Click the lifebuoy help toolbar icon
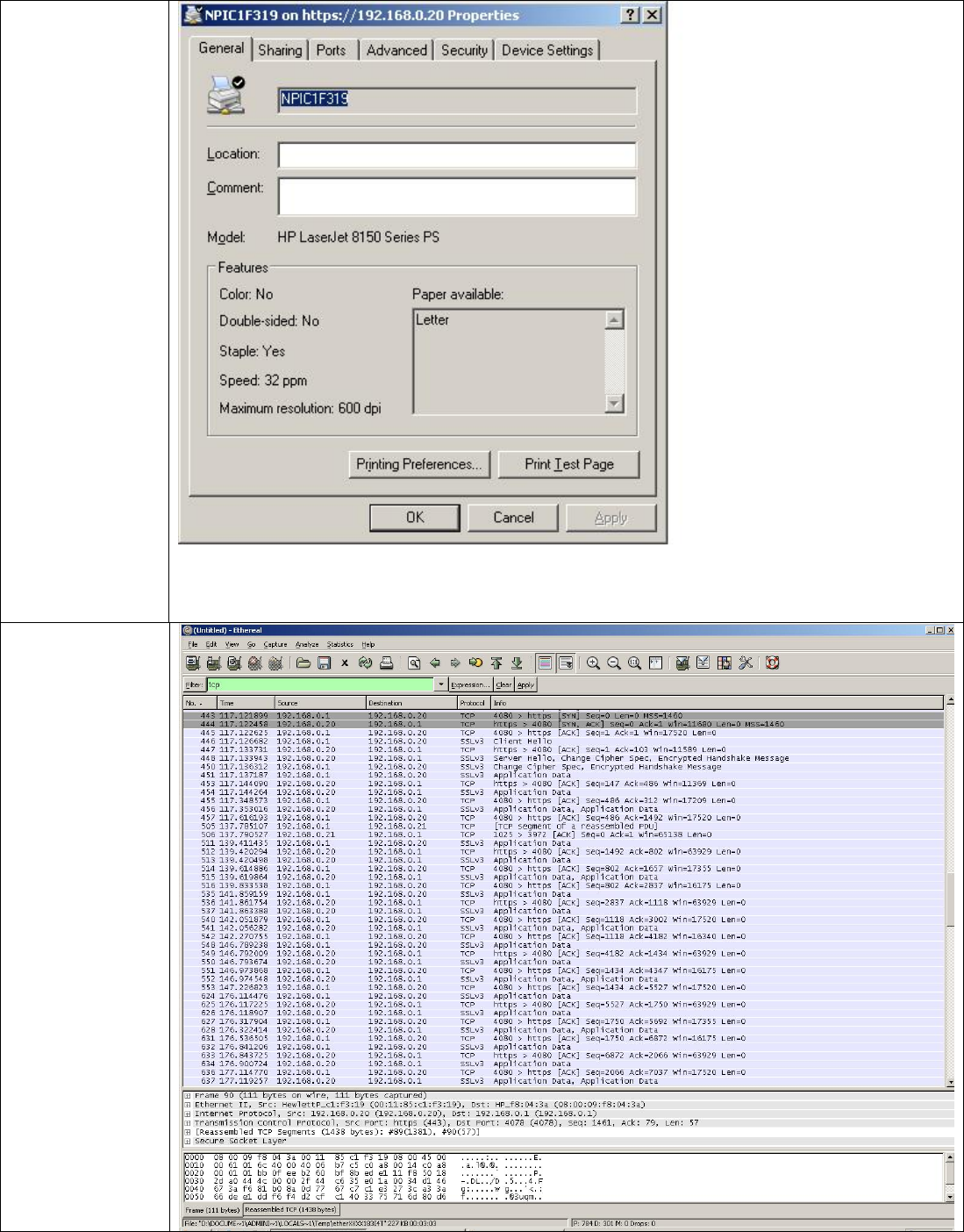 tap(773, 663)
